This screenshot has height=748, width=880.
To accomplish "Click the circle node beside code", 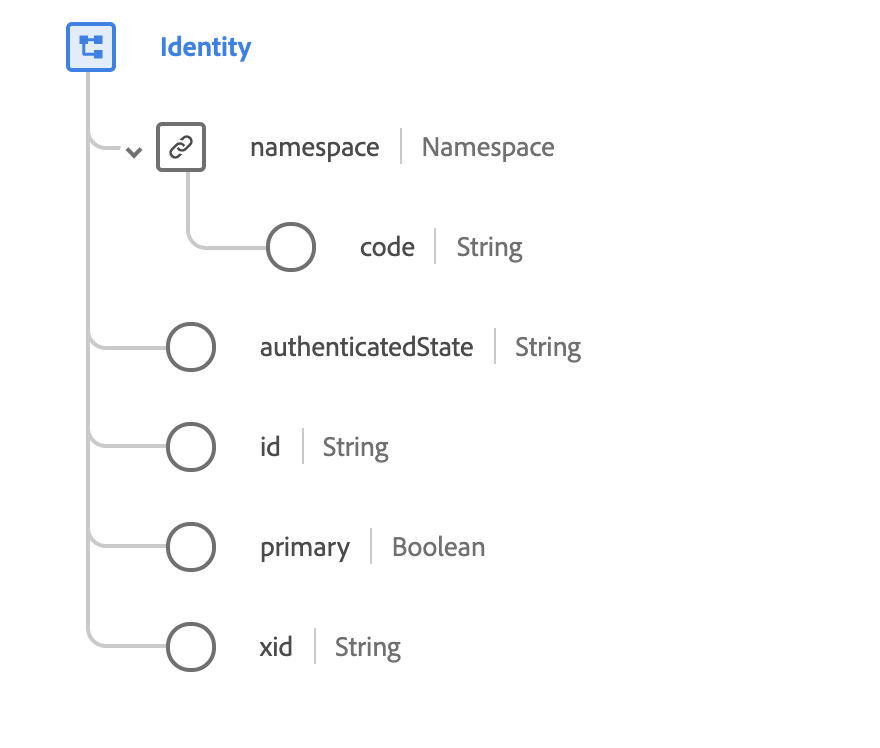I will click(x=291, y=247).
